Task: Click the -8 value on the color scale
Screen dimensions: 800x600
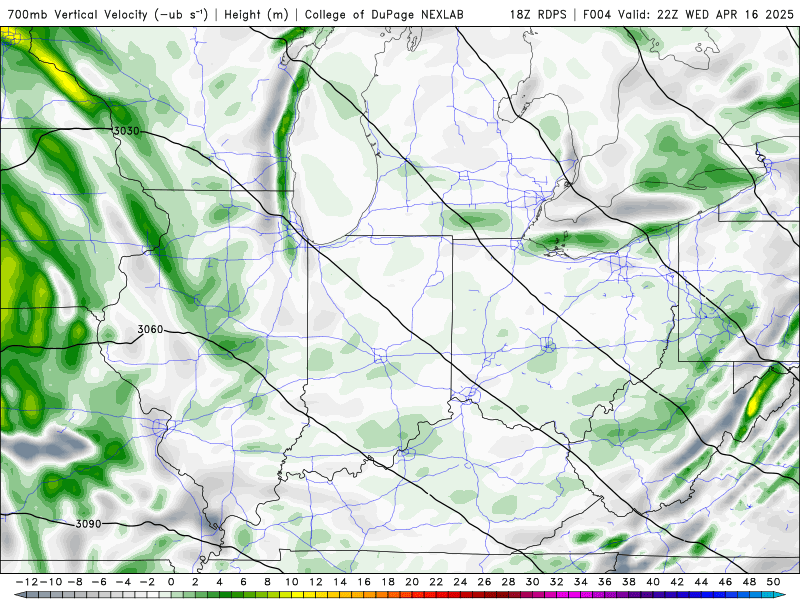Action: 76,582
